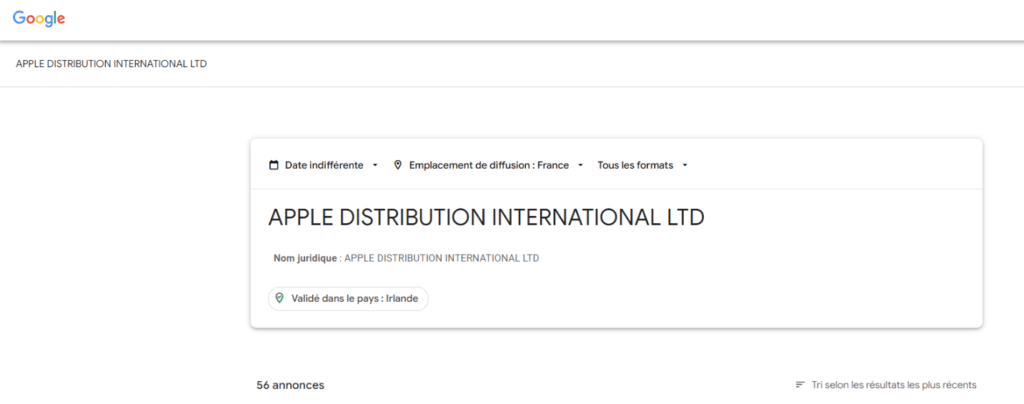Click the arrow next to France location filter
1024x404 pixels.
(581, 166)
